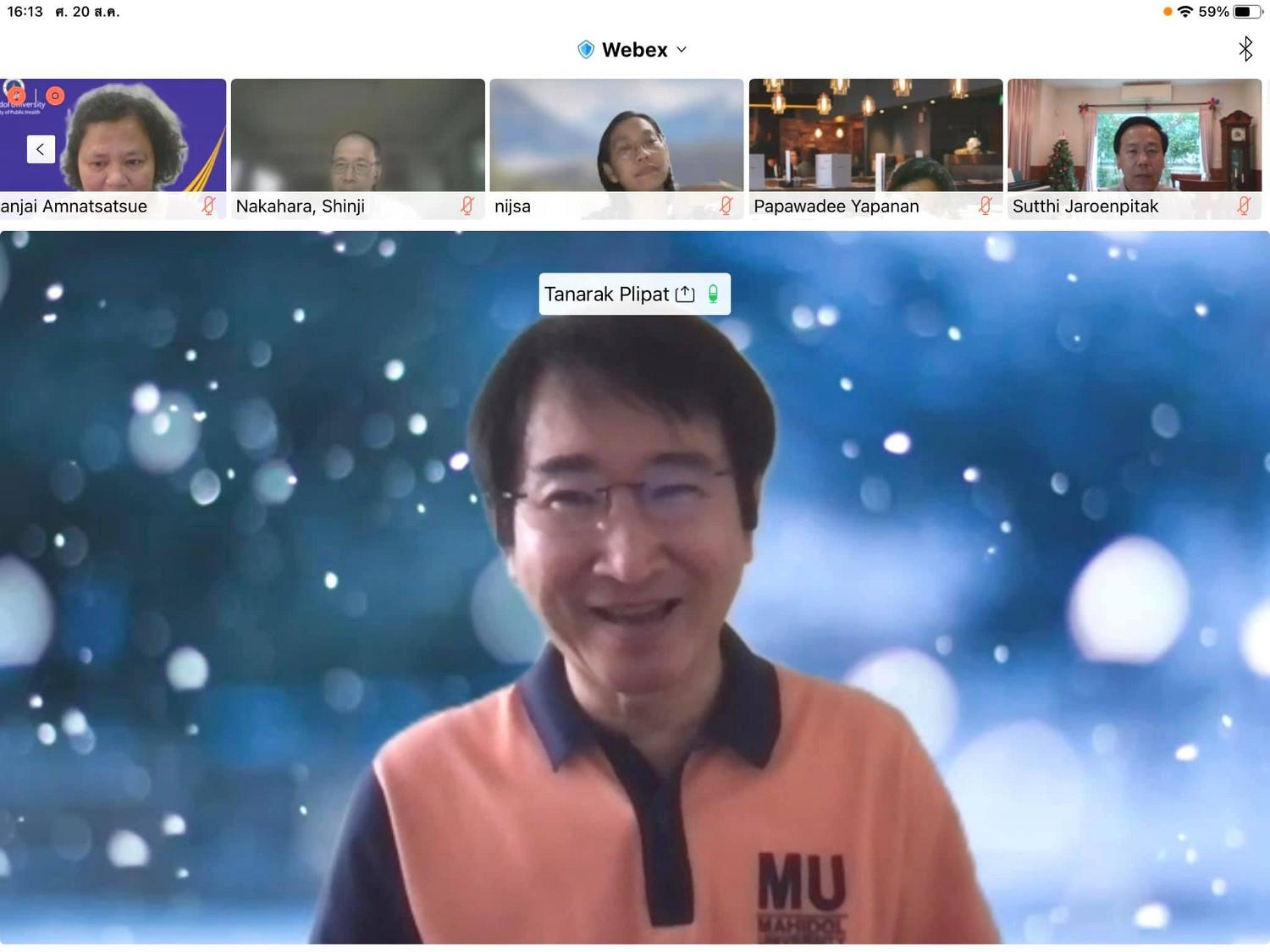Select Amnatsatsue video thumbnail
This screenshot has height=952, width=1270.
click(x=113, y=149)
